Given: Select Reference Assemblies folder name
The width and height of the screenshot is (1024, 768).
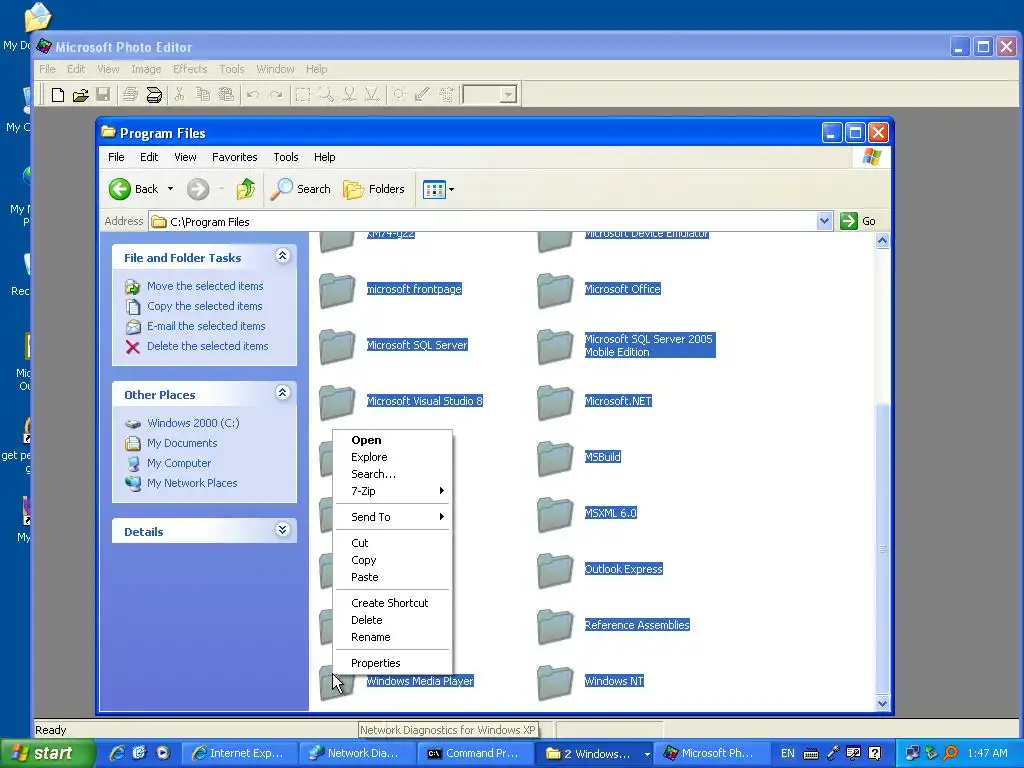Looking at the screenshot, I should [x=637, y=626].
